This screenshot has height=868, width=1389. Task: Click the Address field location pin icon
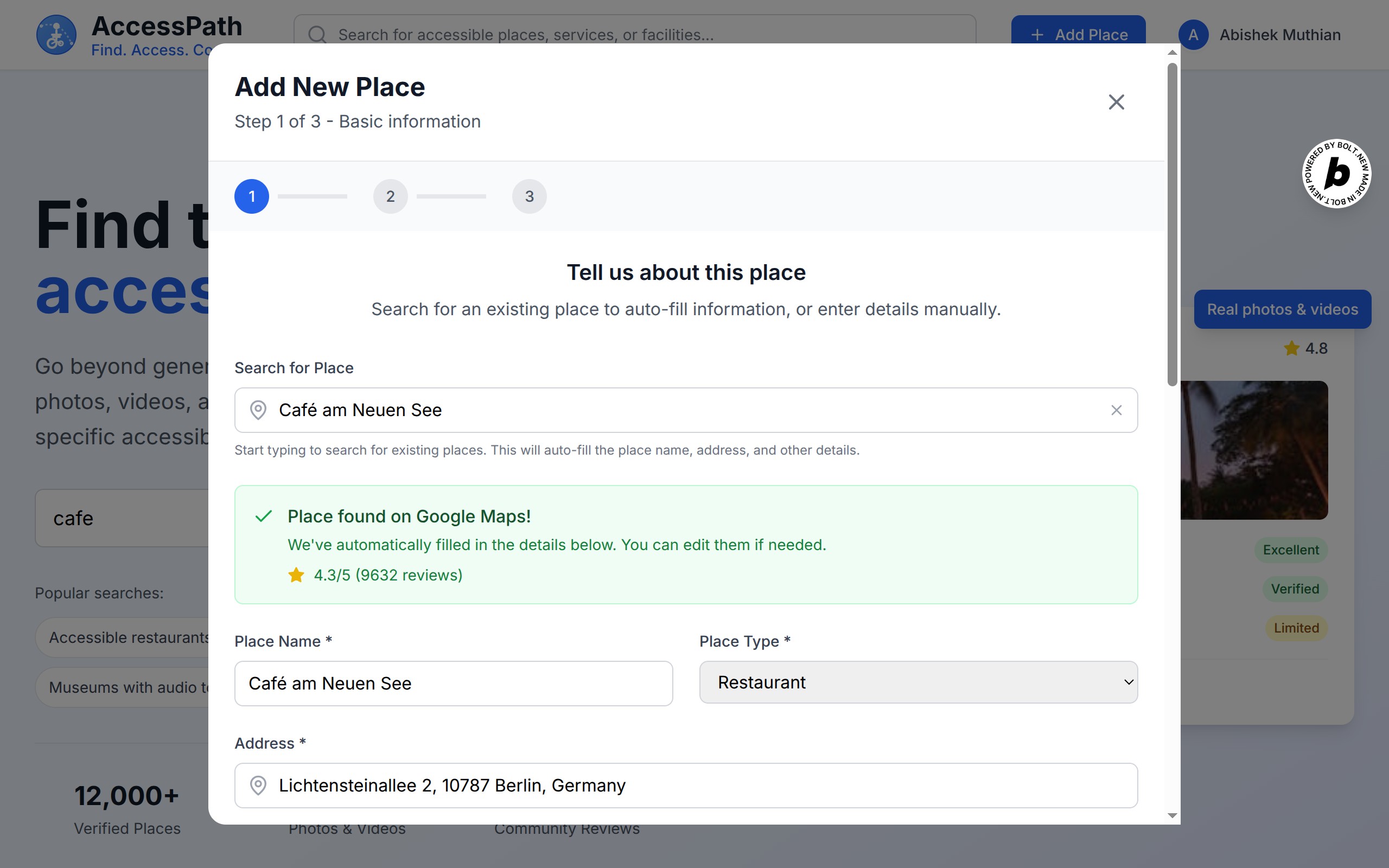coord(258,785)
